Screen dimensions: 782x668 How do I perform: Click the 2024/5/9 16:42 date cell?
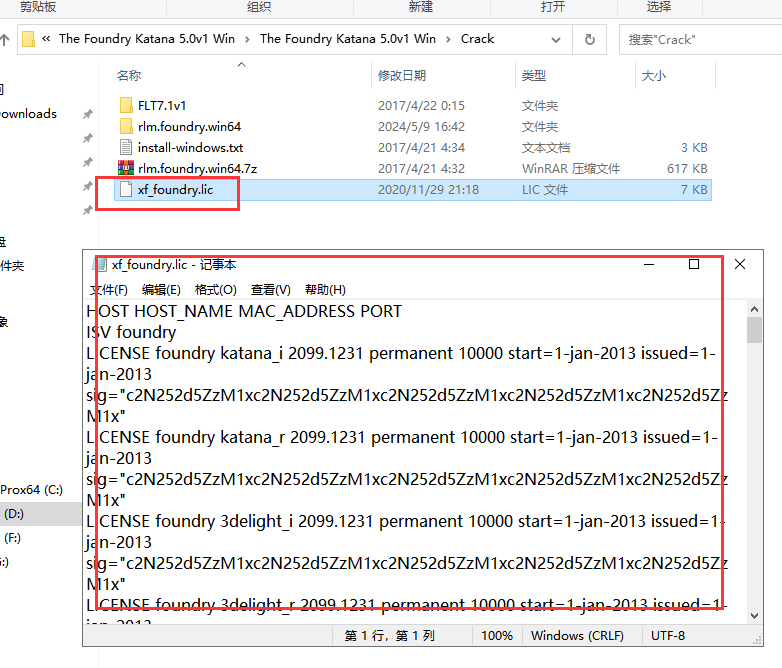(421, 127)
